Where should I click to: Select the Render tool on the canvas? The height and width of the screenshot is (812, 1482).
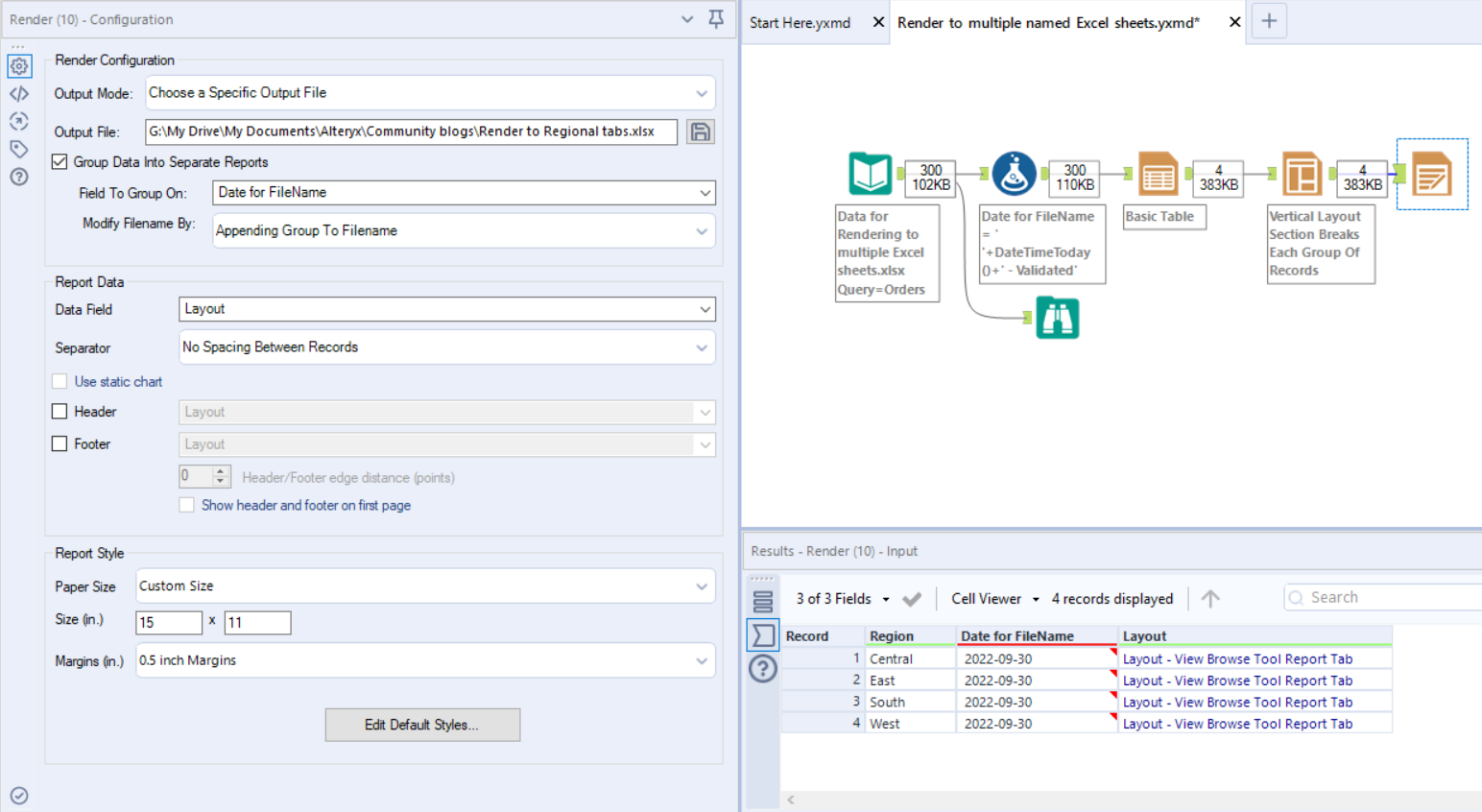[x=1431, y=175]
